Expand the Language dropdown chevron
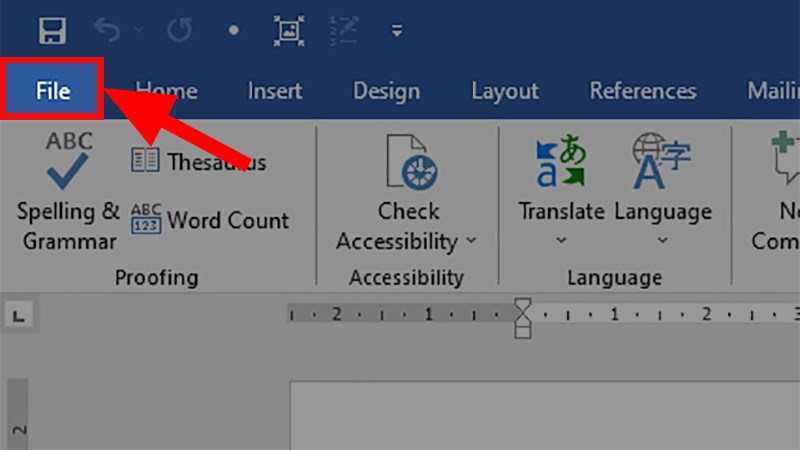 tap(662, 240)
